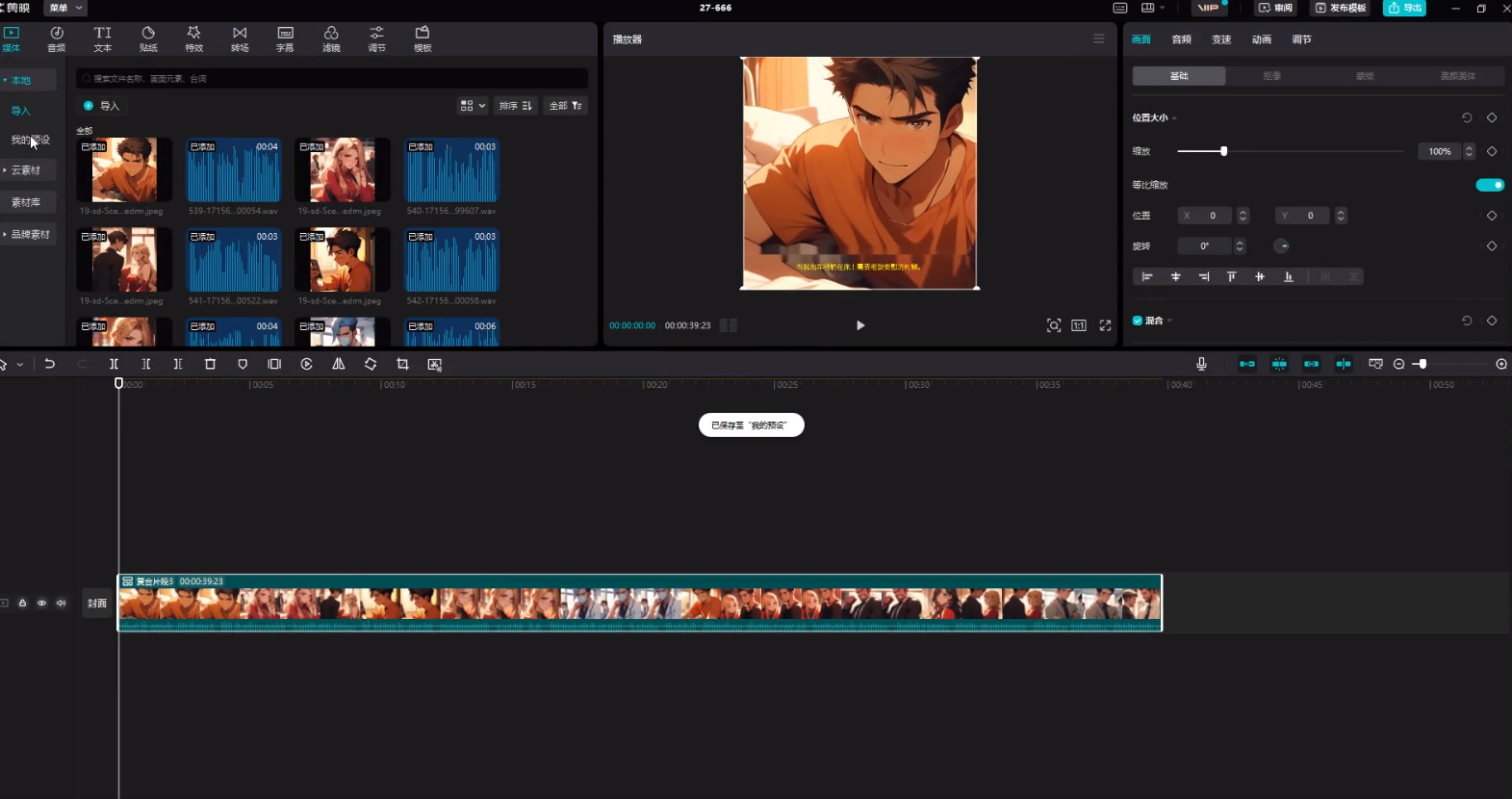Viewport: 1512px width, 799px height.
Task: Open the 全部 filter dropdown
Action: pos(565,106)
